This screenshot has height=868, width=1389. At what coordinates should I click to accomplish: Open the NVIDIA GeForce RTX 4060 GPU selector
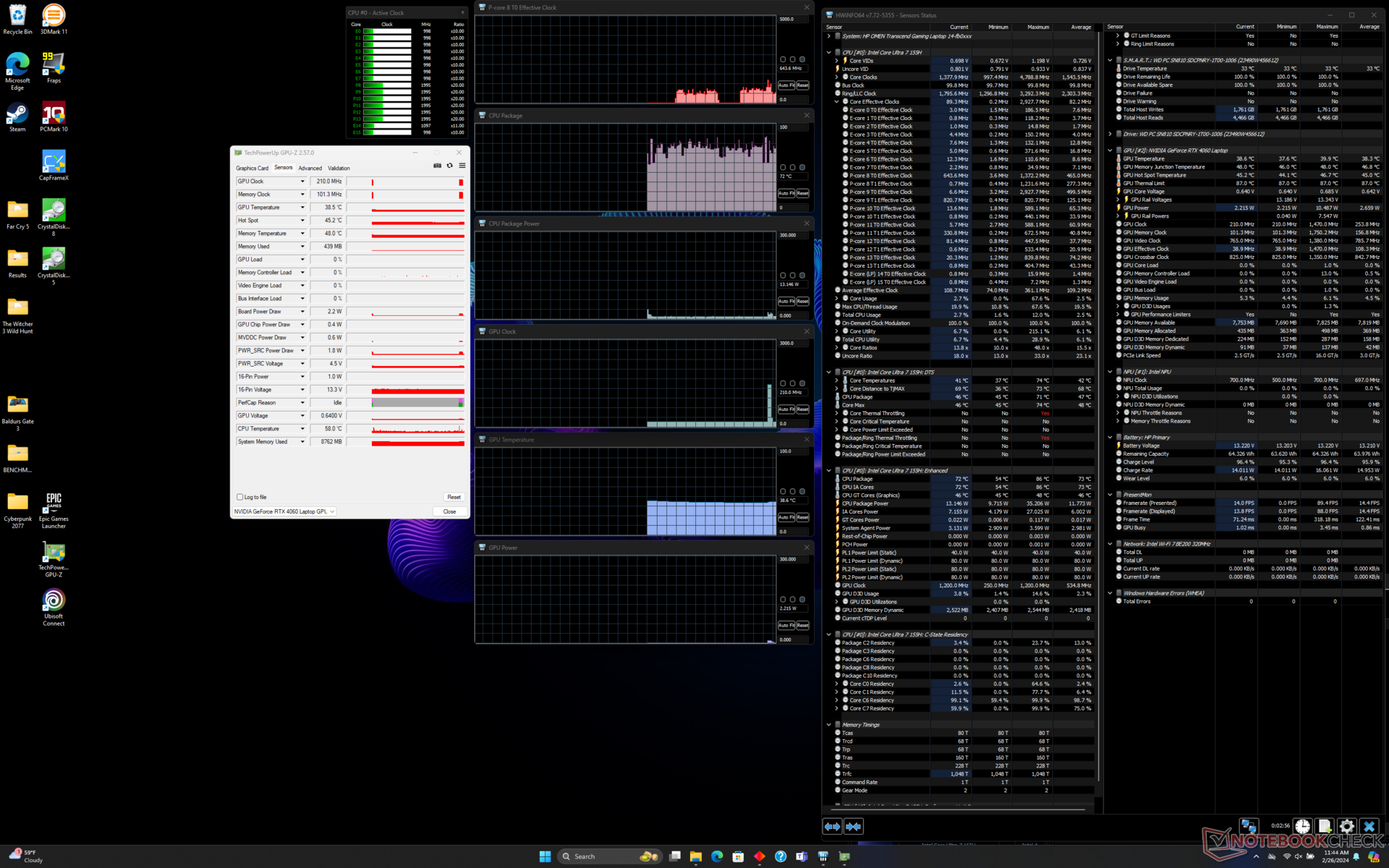pyautogui.click(x=284, y=511)
